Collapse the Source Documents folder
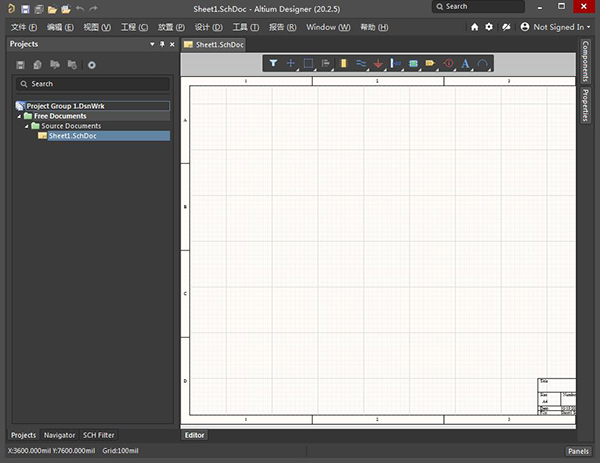 coord(27,126)
